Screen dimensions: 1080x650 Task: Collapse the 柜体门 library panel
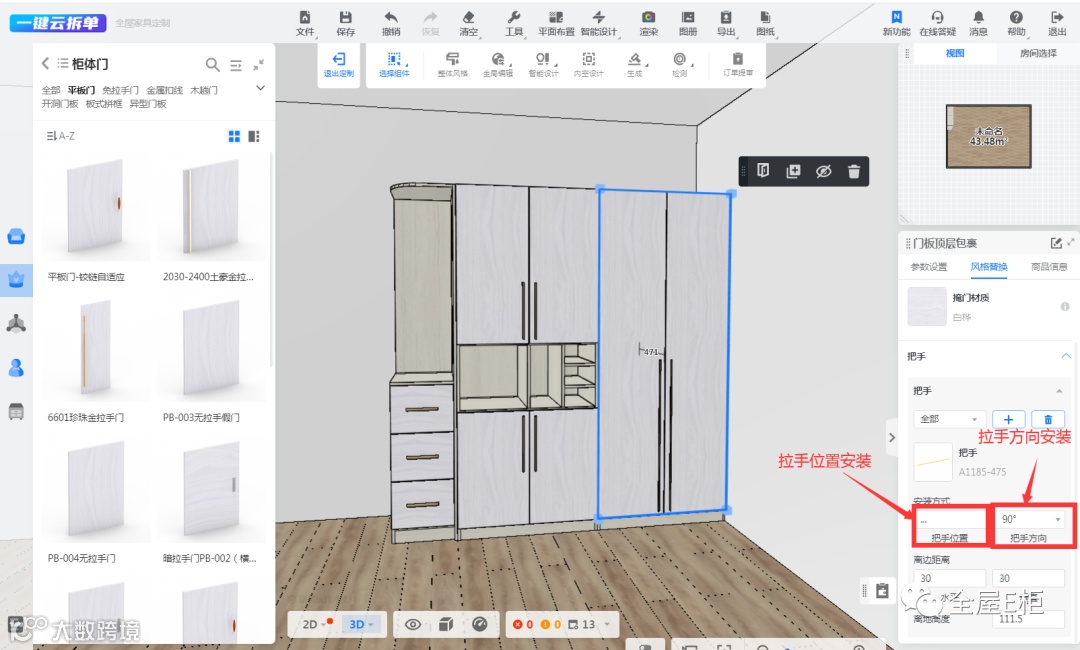(258, 65)
